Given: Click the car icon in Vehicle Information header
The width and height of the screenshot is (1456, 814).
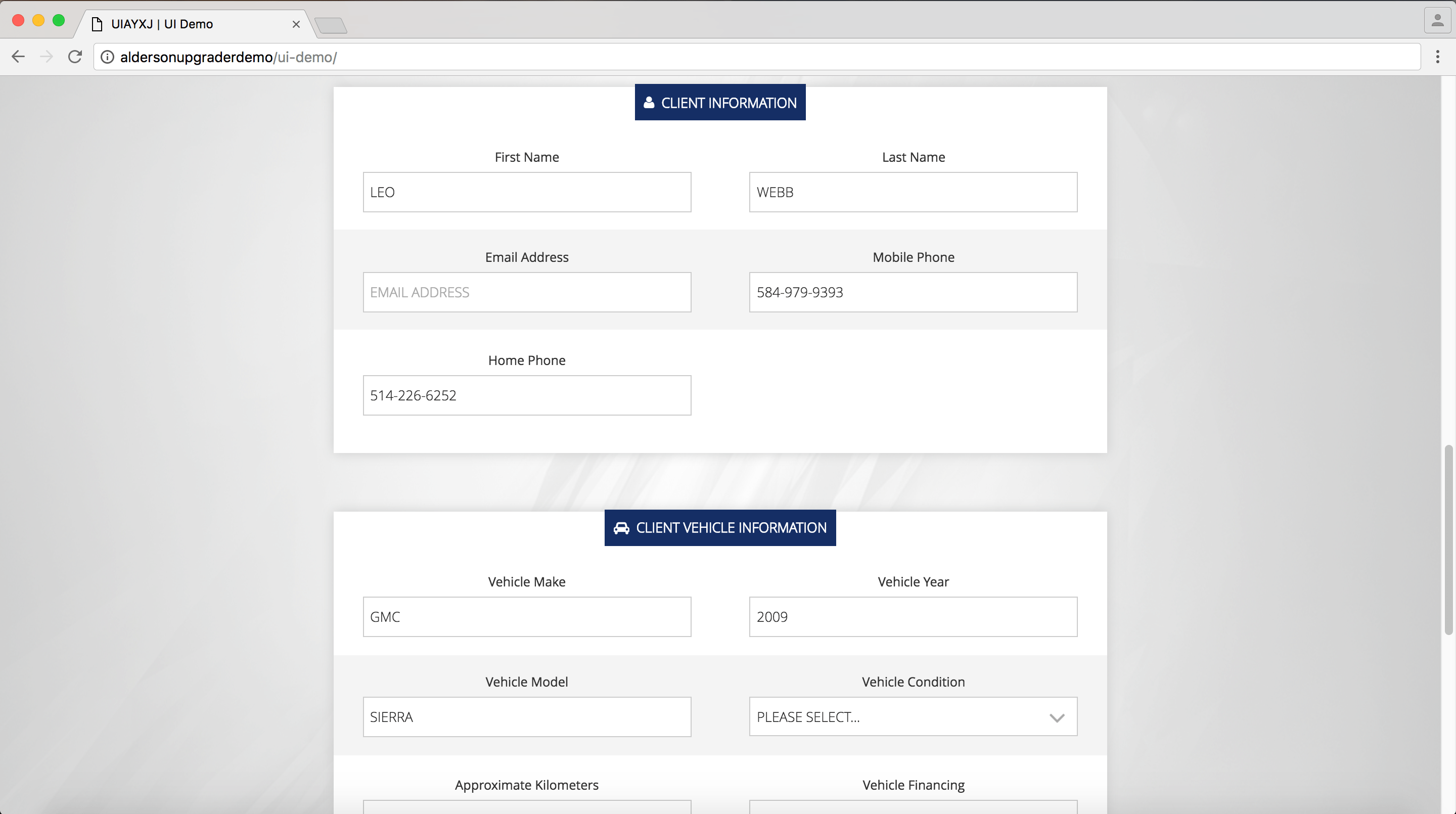Looking at the screenshot, I should click(621, 528).
